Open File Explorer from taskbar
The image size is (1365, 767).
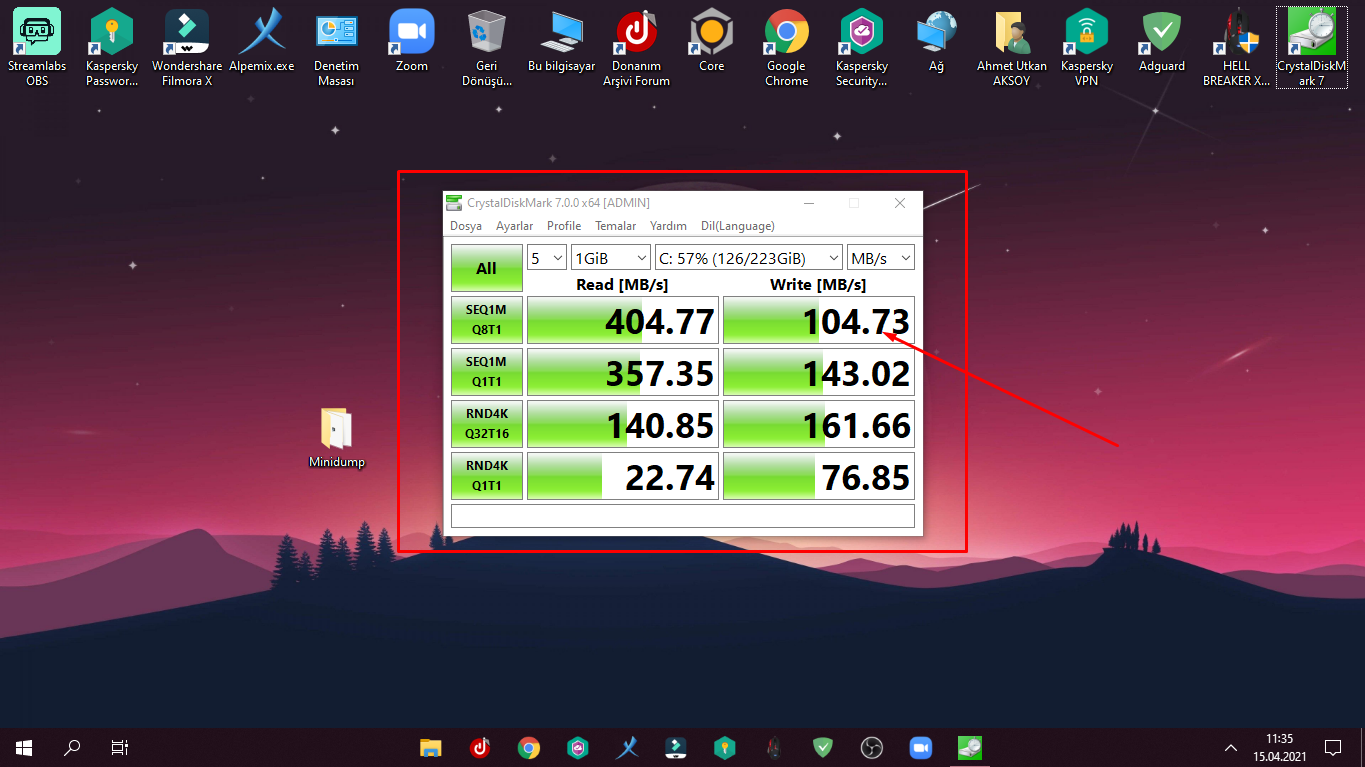430,747
